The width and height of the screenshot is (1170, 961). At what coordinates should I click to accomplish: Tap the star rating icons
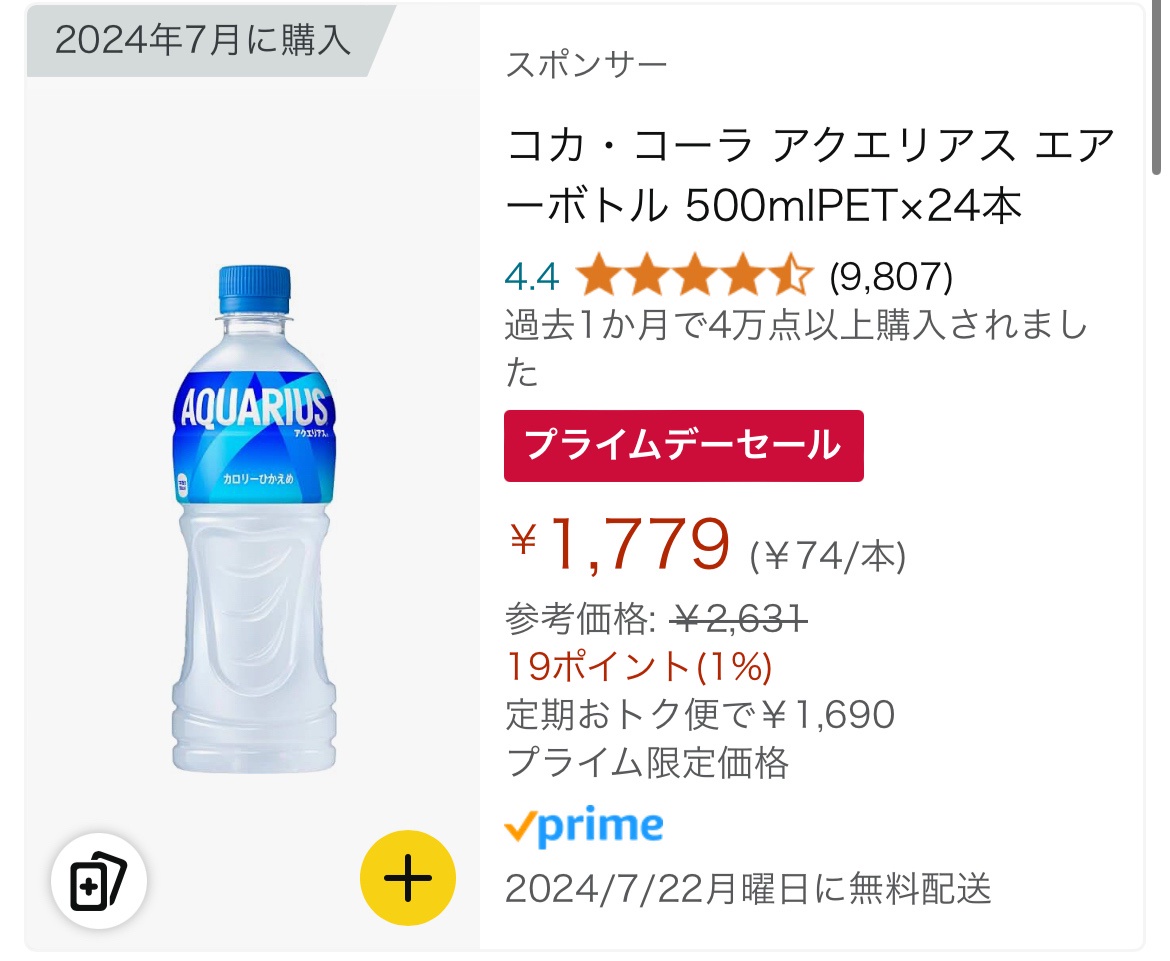coord(695,276)
